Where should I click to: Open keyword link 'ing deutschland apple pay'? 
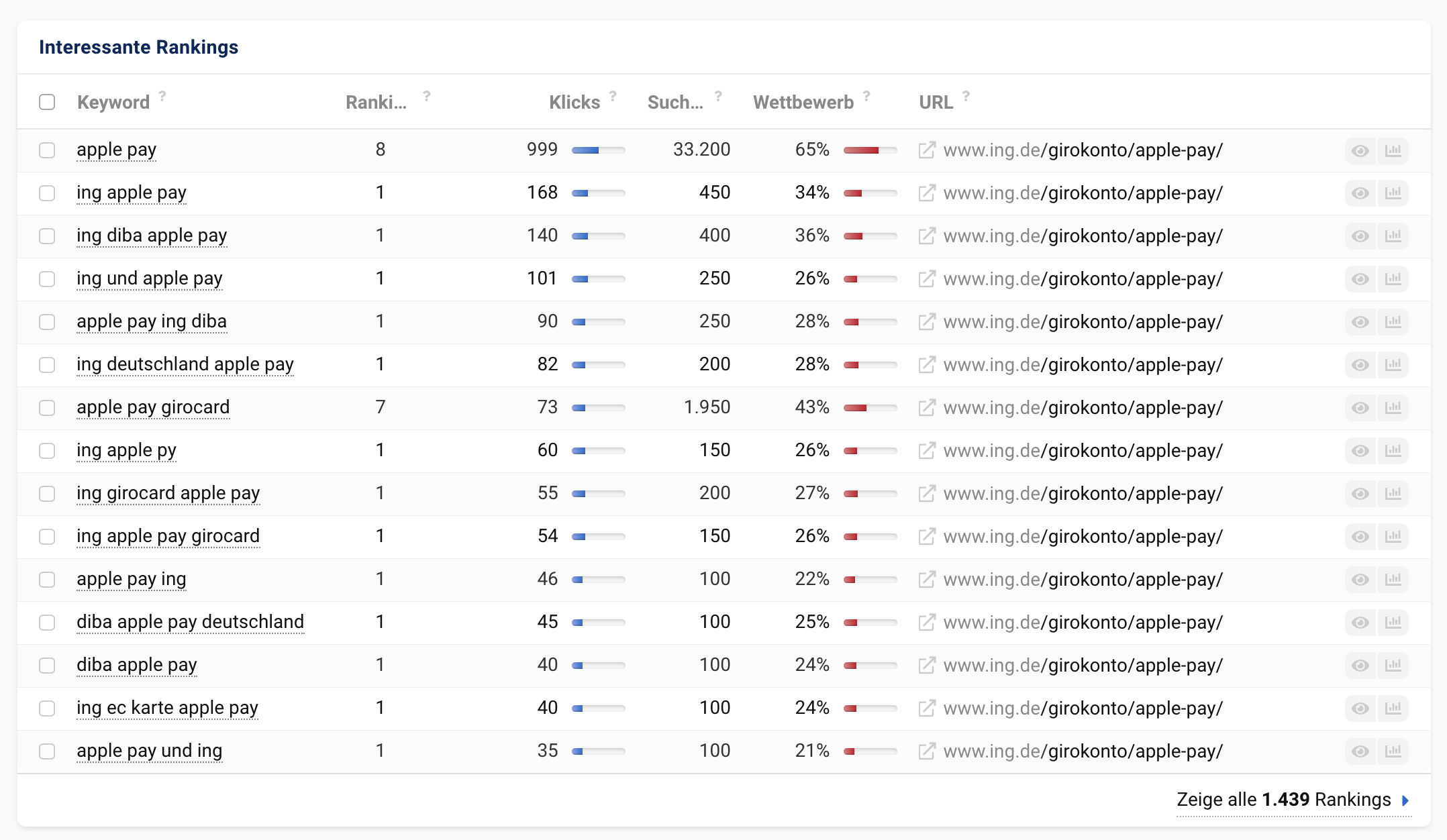coord(185,364)
